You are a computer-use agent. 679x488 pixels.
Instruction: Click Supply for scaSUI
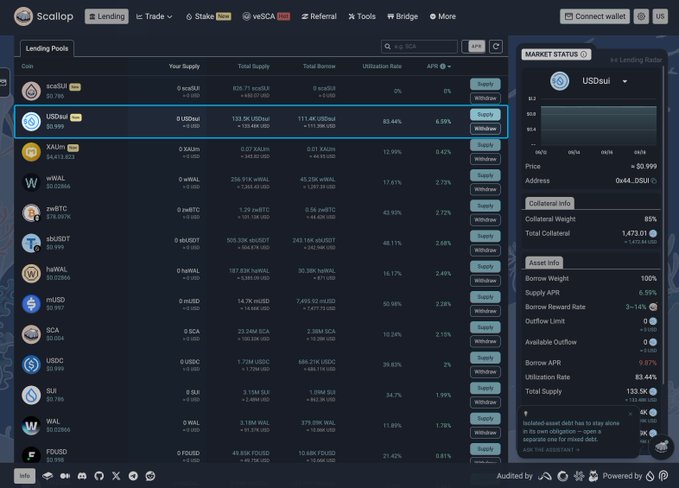click(485, 84)
